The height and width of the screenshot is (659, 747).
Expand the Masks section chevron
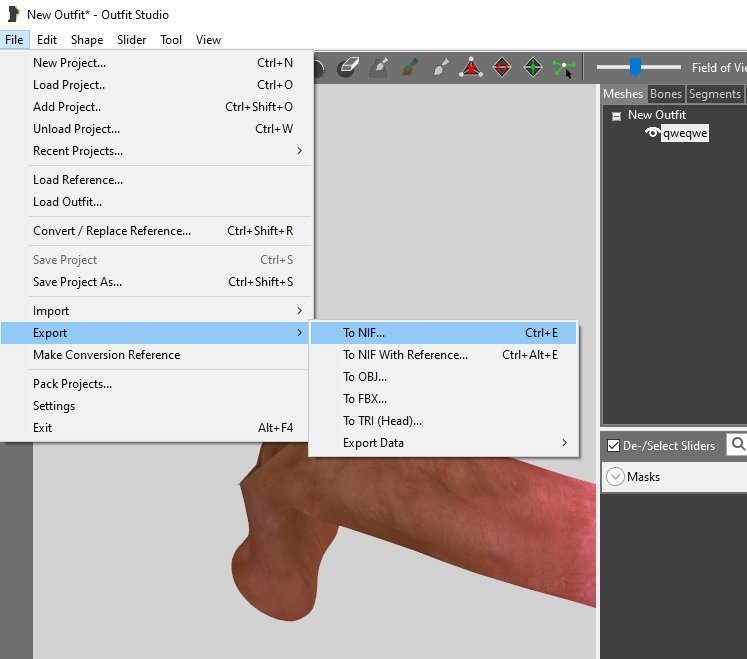615,477
